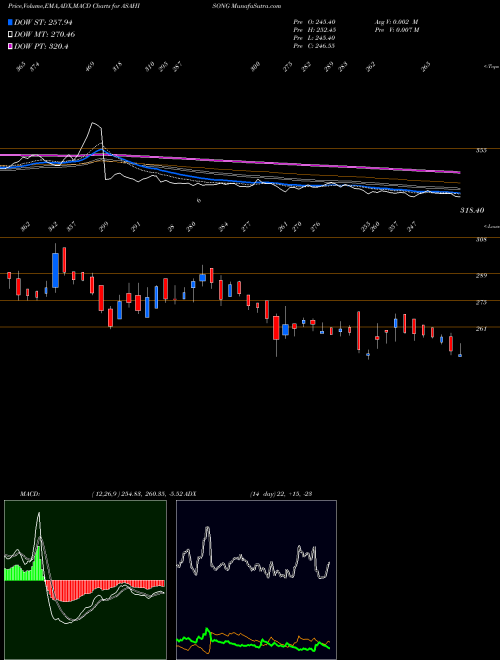500x660 pixels.
Task: Click the MACD (12,26,9) parameter values text
Action: (x=136, y=494)
